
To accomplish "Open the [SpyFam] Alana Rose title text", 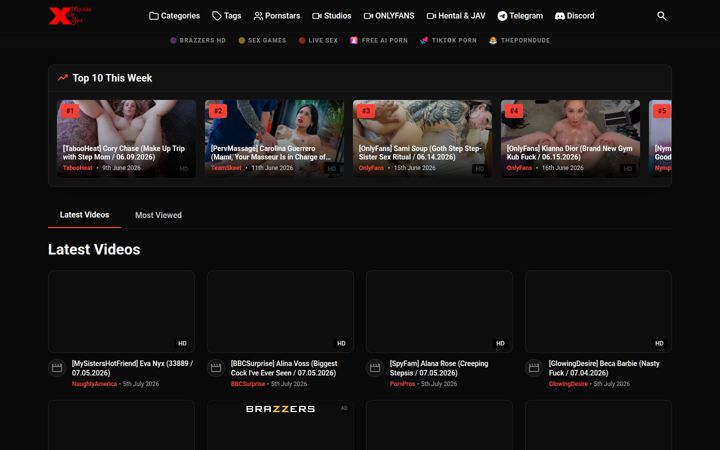I will (439, 368).
